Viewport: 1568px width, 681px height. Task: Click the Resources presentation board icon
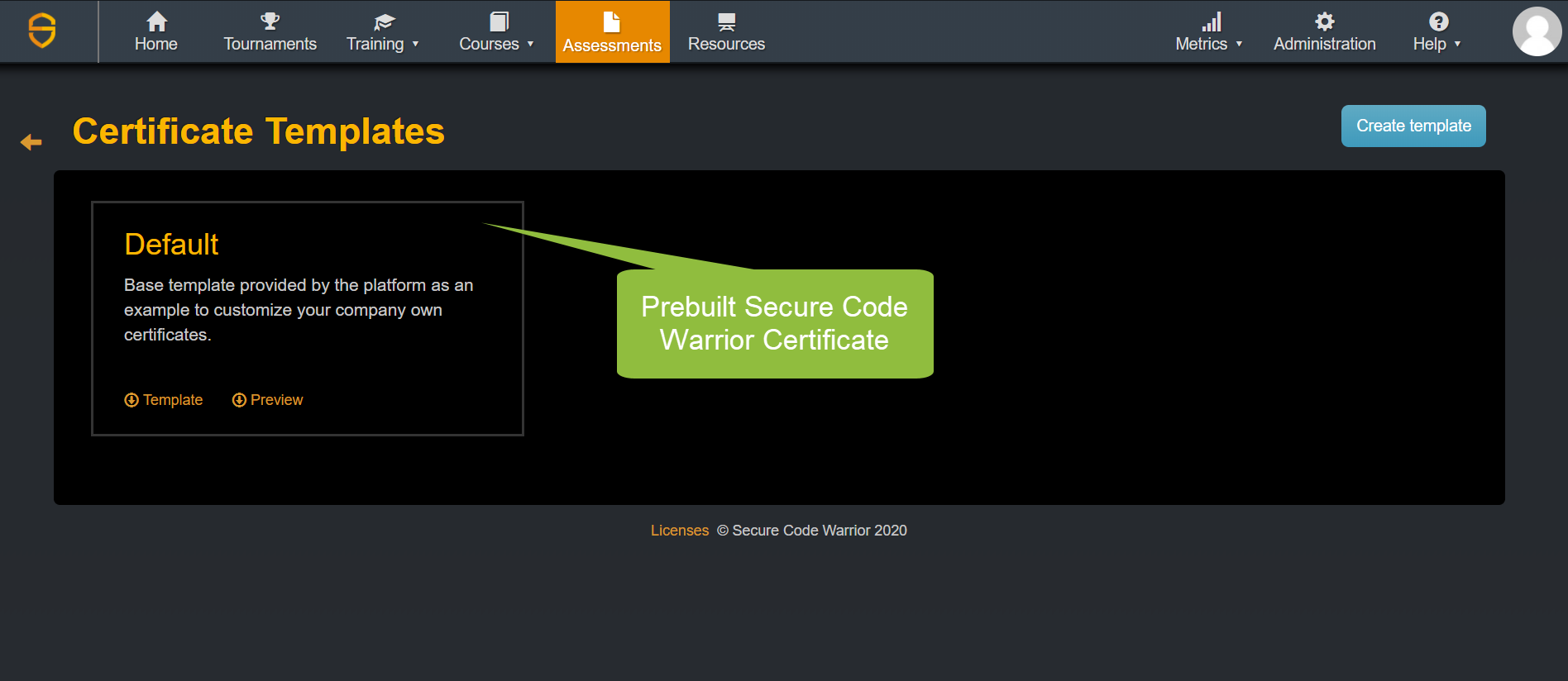click(726, 21)
